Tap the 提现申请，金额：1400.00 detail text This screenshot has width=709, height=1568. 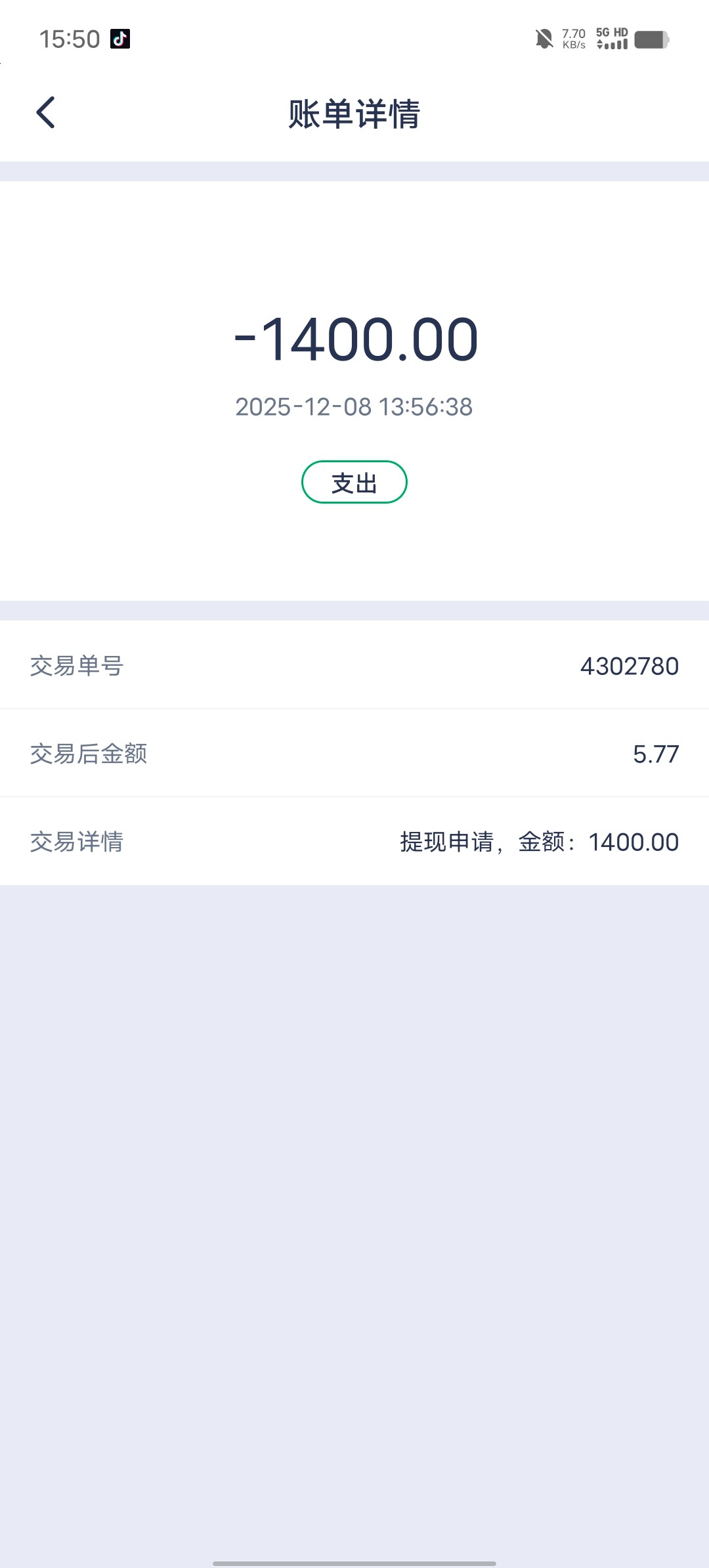[539, 842]
